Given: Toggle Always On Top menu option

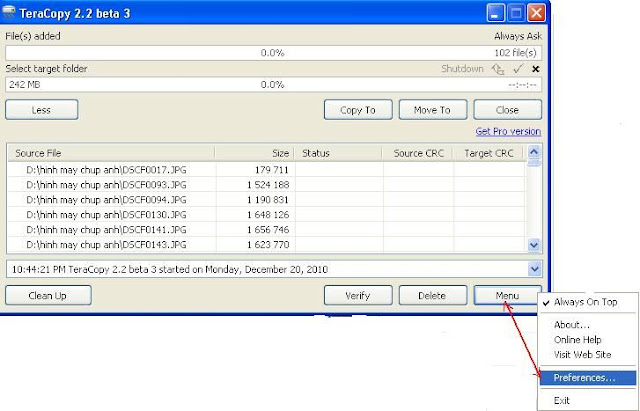Looking at the screenshot, I should pyautogui.click(x=588, y=302).
